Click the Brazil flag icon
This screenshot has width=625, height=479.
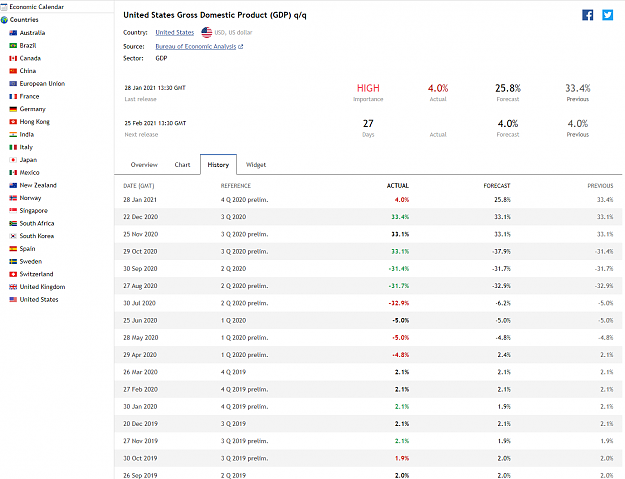click(x=13, y=45)
